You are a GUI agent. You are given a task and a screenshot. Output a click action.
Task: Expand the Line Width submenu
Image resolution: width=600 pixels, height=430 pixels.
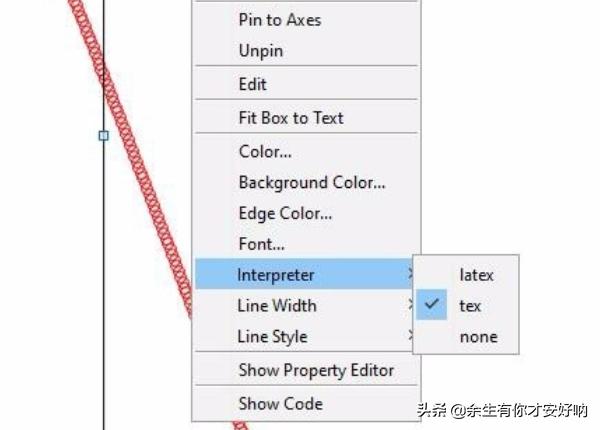276,305
